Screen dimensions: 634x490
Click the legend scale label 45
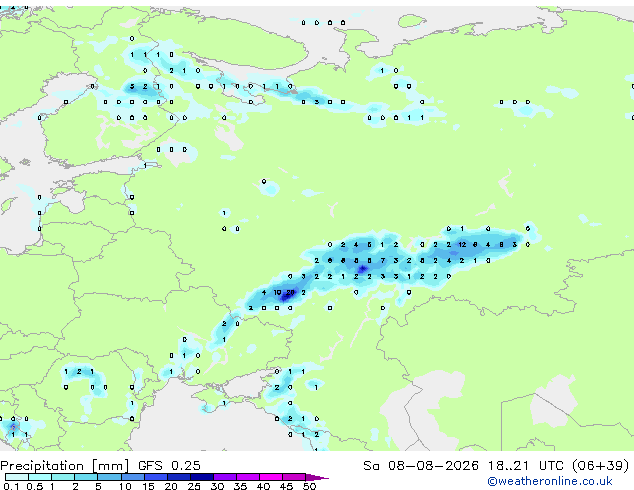(286, 486)
